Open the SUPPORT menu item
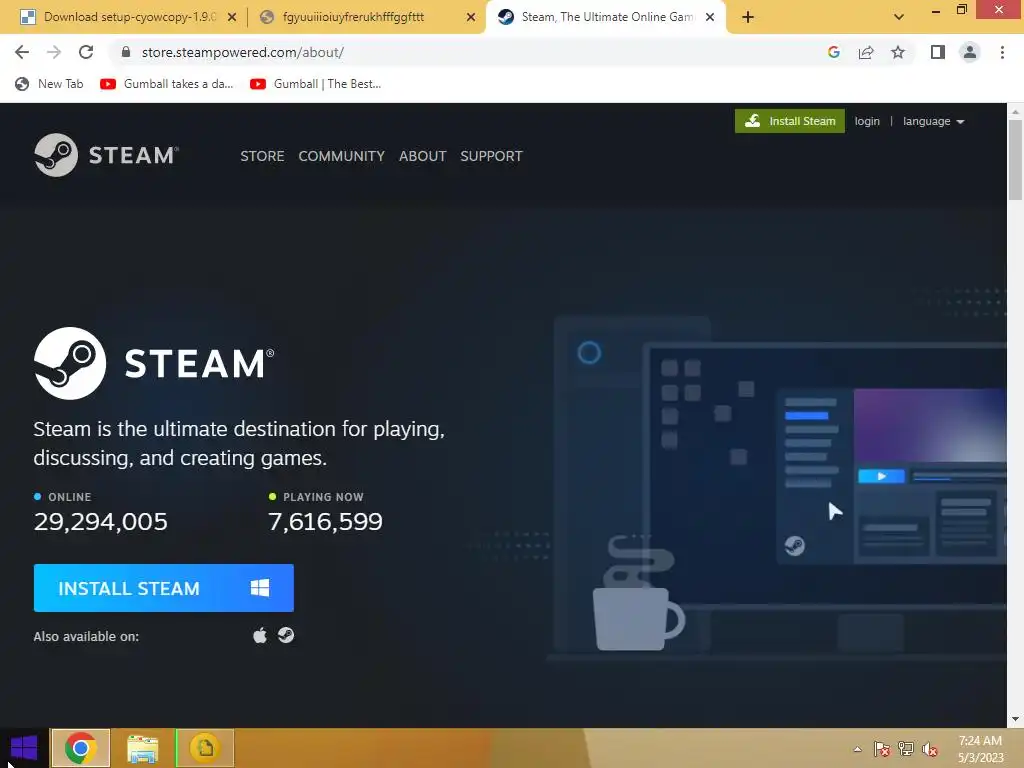This screenshot has width=1024, height=768. (x=491, y=156)
